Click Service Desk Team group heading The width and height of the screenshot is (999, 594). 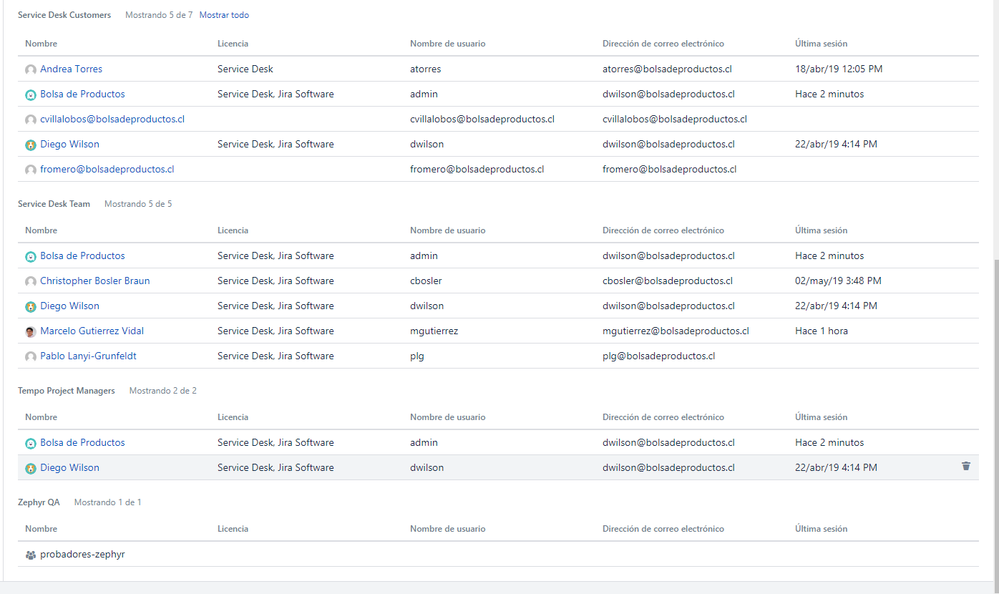(54, 204)
